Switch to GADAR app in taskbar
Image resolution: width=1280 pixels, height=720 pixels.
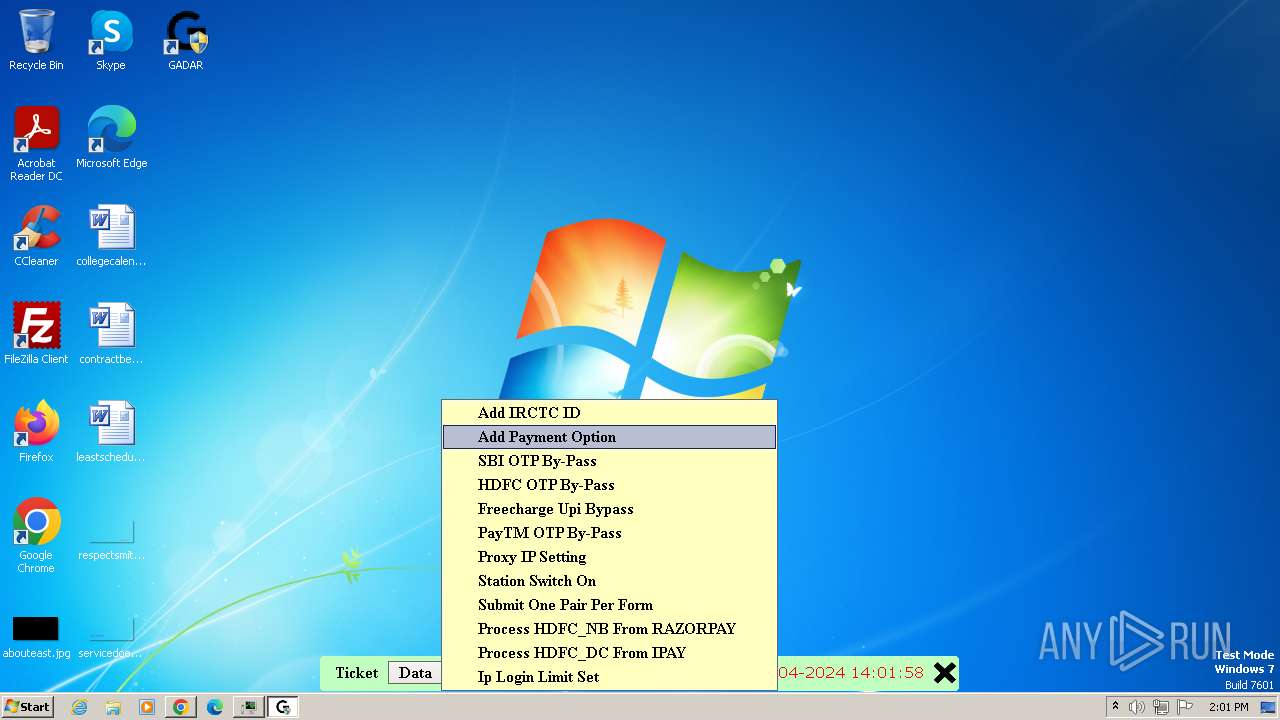click(x=283, y=707)
